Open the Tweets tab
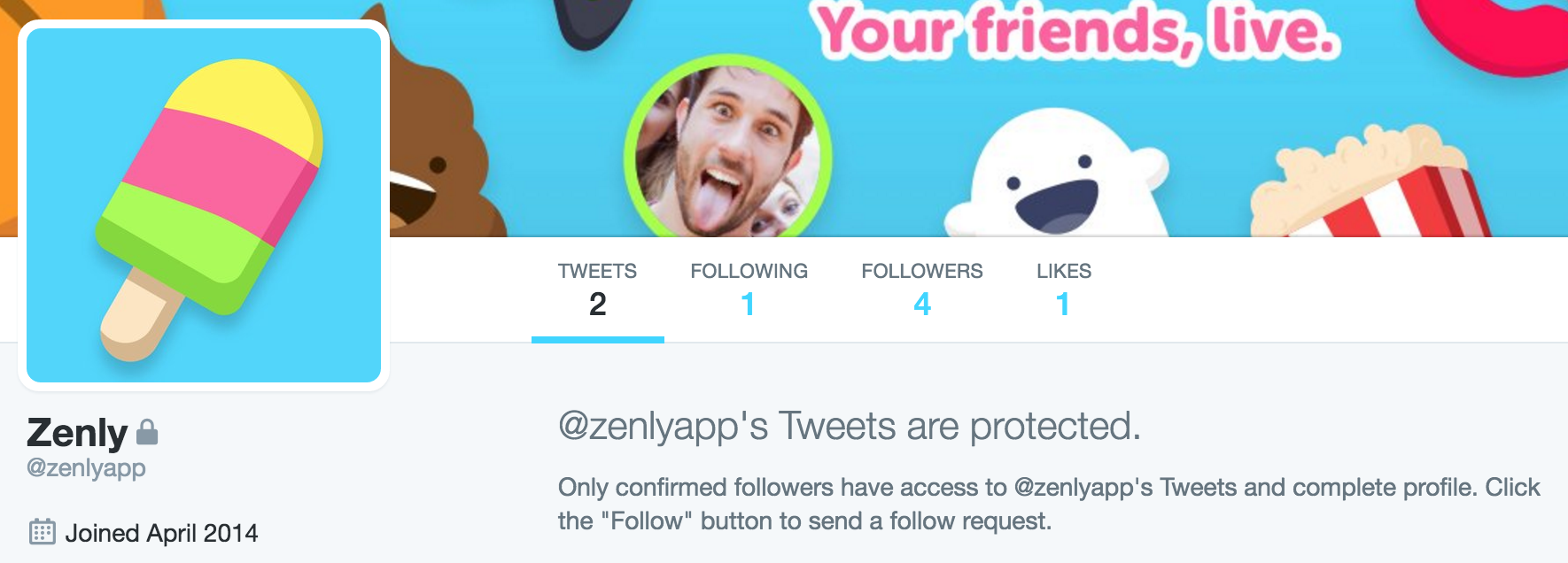The image size is (1568, 563). 597,289
